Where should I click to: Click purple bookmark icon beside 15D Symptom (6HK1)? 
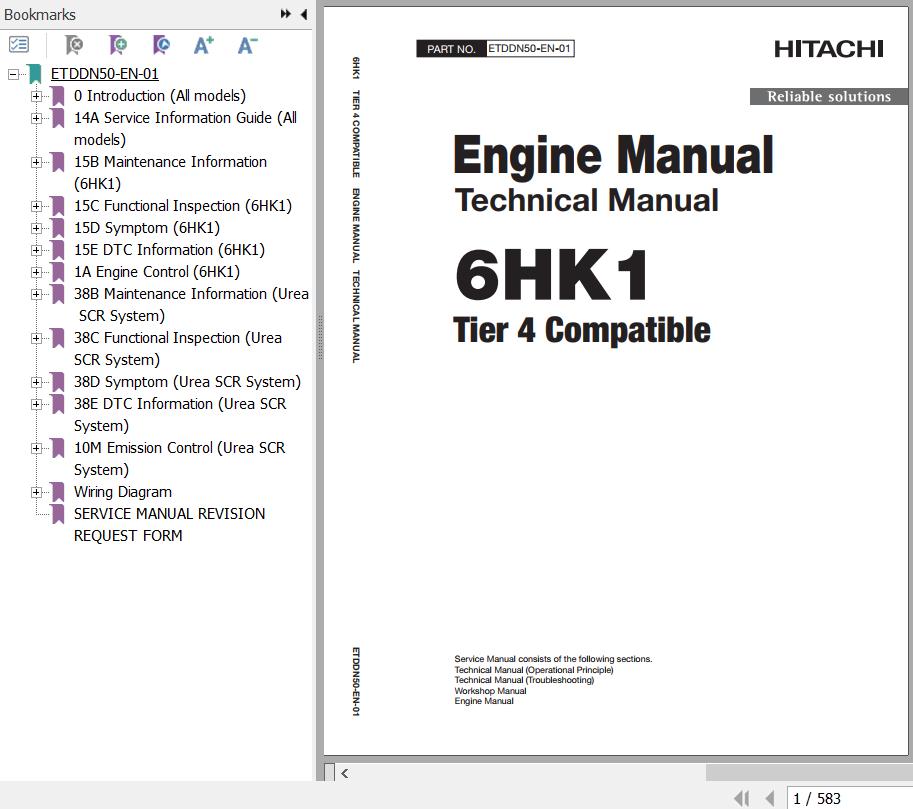(x=58, y=228)
